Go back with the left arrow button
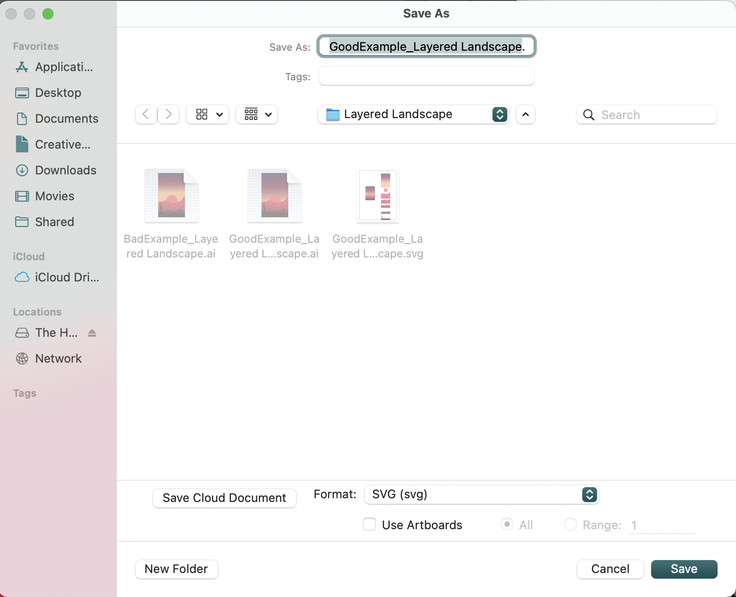The width and height of the screenshot is (736, 597). tap(146, 115)
